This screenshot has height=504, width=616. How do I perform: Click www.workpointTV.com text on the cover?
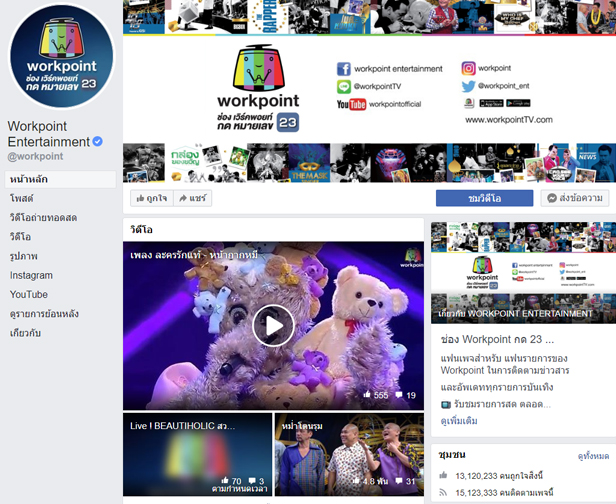(509, 120)
